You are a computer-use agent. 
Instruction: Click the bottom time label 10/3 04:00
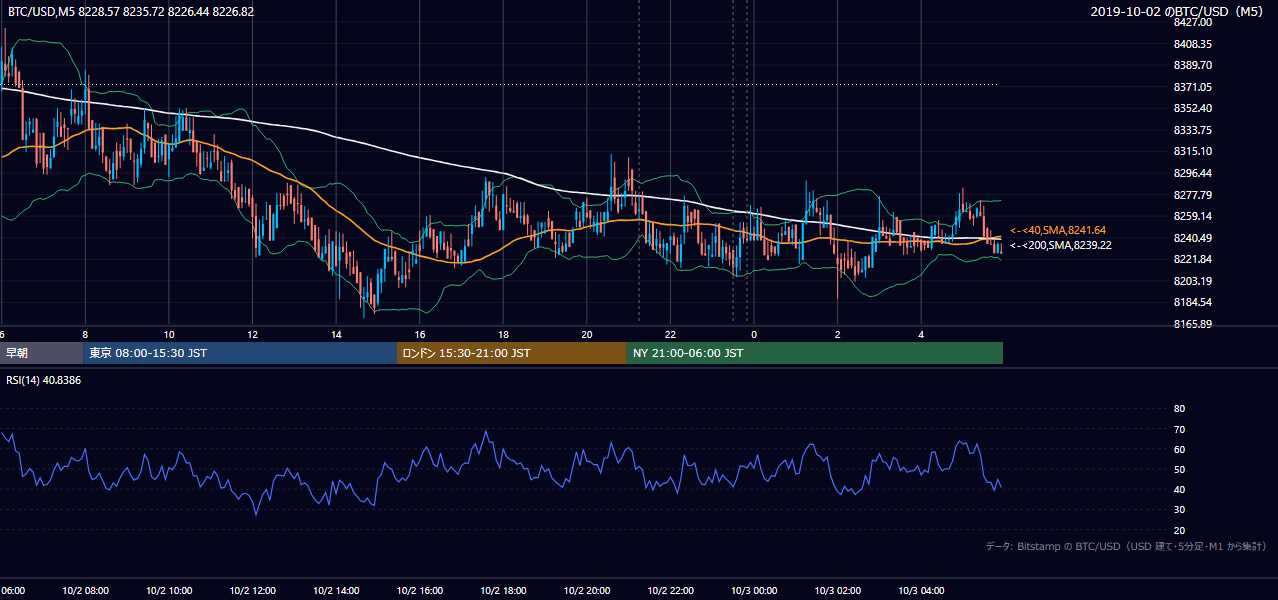921,591
